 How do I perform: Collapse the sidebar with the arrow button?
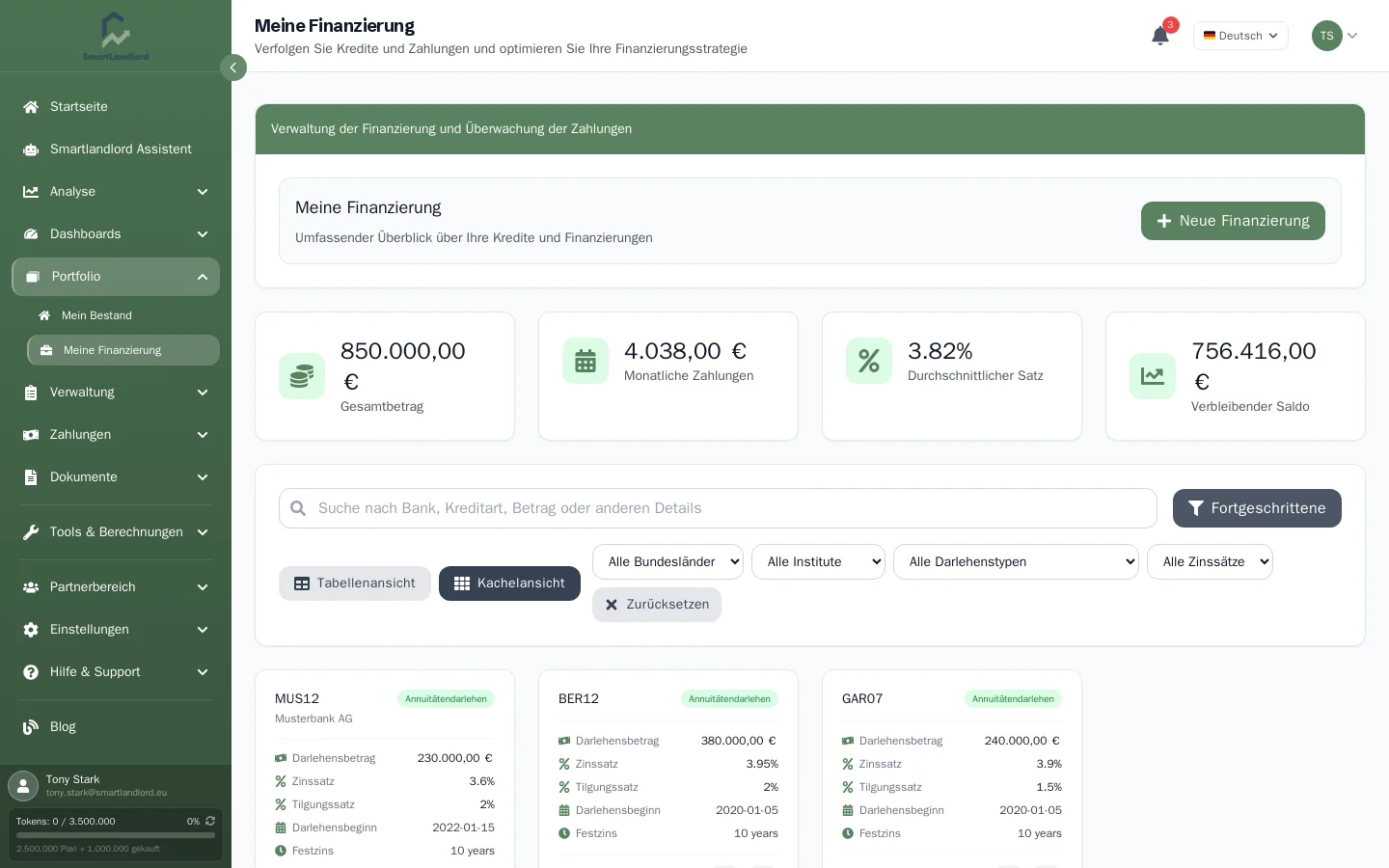(233, 68)
